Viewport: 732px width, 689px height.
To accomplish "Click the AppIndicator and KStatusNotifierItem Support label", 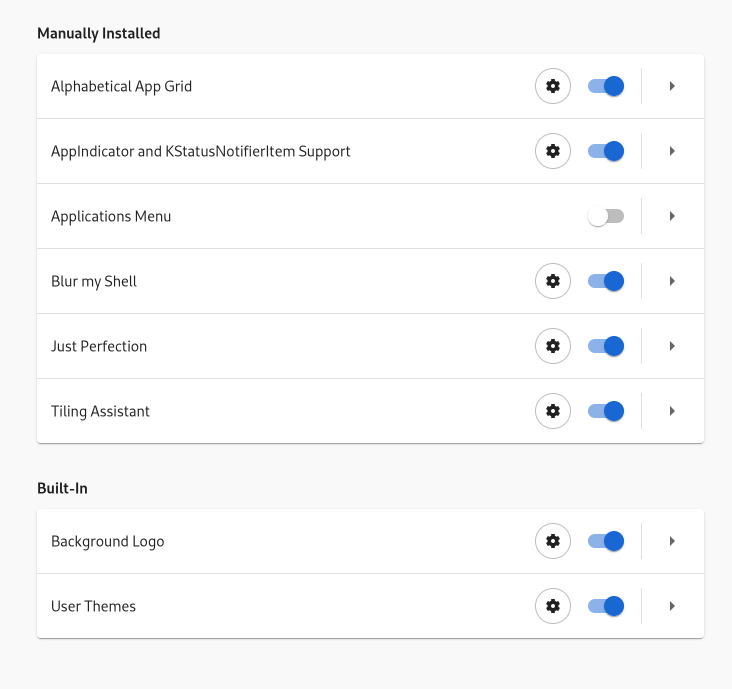I will coord(201,152).
